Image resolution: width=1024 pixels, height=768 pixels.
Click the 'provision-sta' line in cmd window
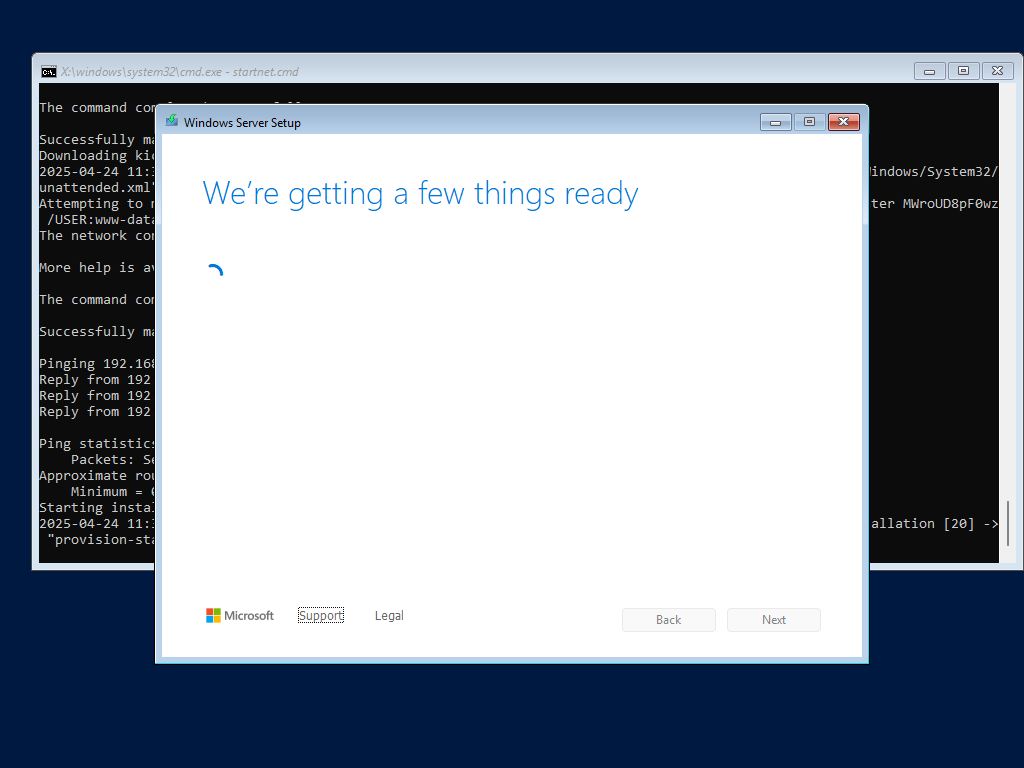click(x=101, y=539)
